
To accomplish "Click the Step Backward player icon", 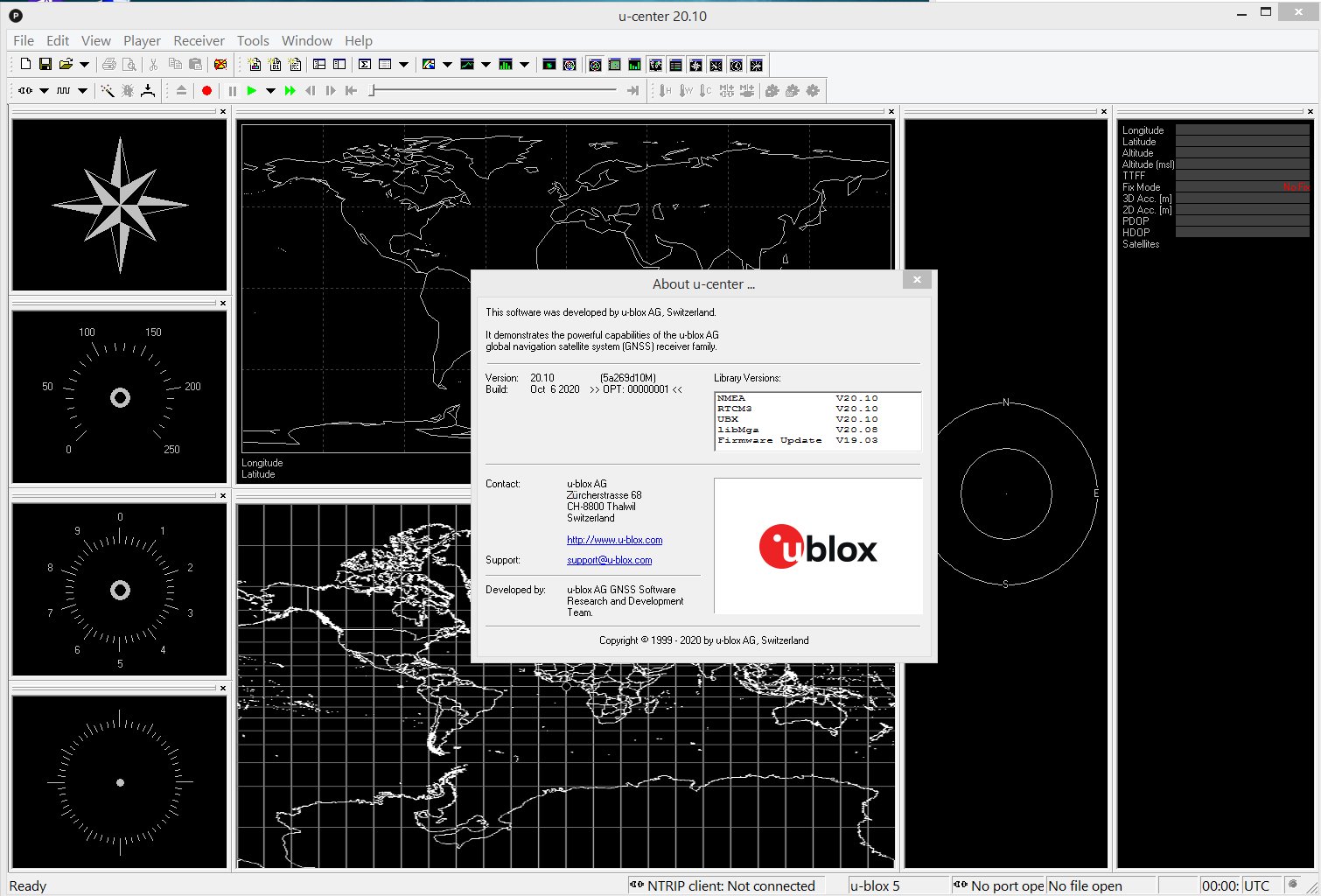I will click(311, 90).
